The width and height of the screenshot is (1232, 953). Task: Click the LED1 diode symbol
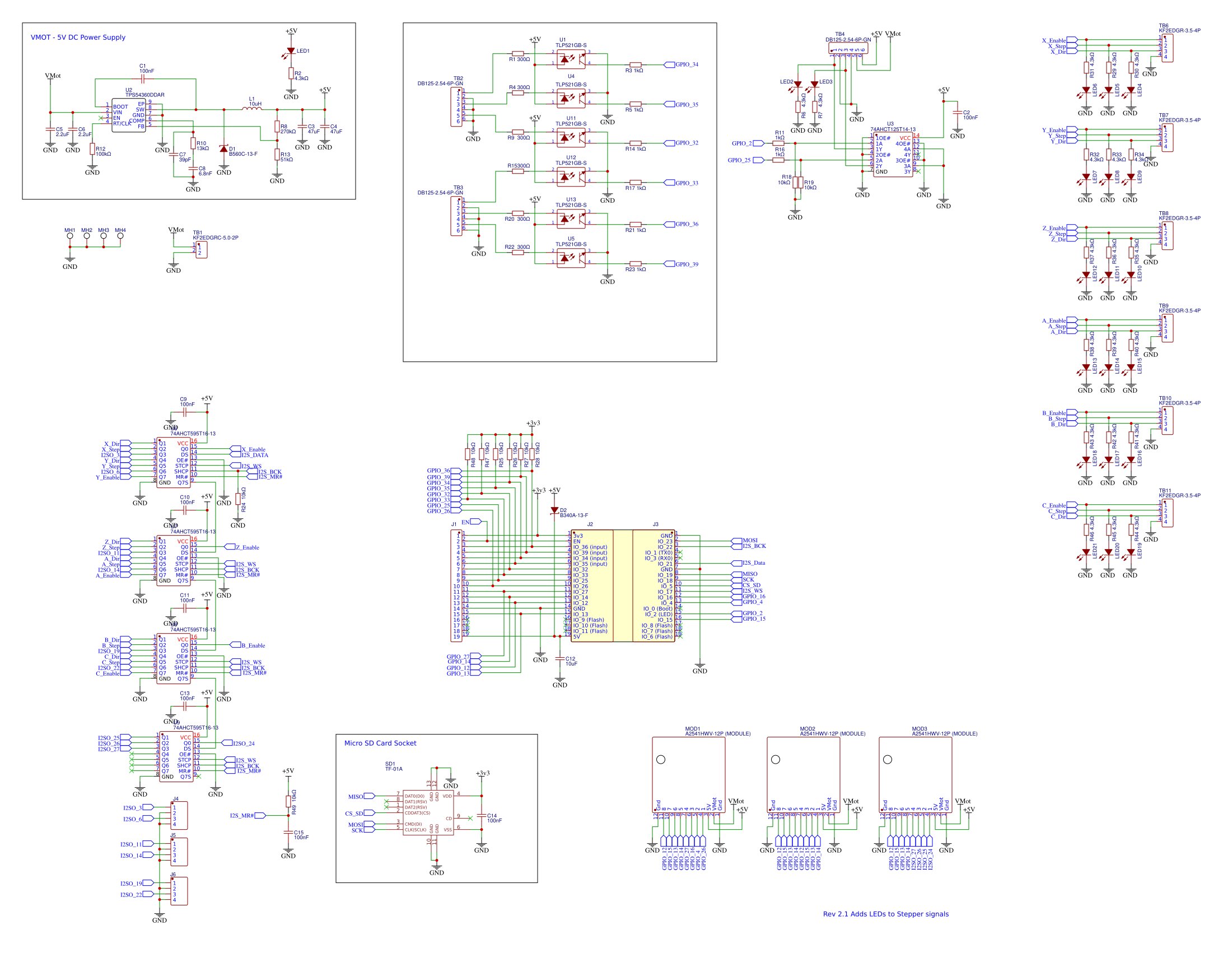291,51
